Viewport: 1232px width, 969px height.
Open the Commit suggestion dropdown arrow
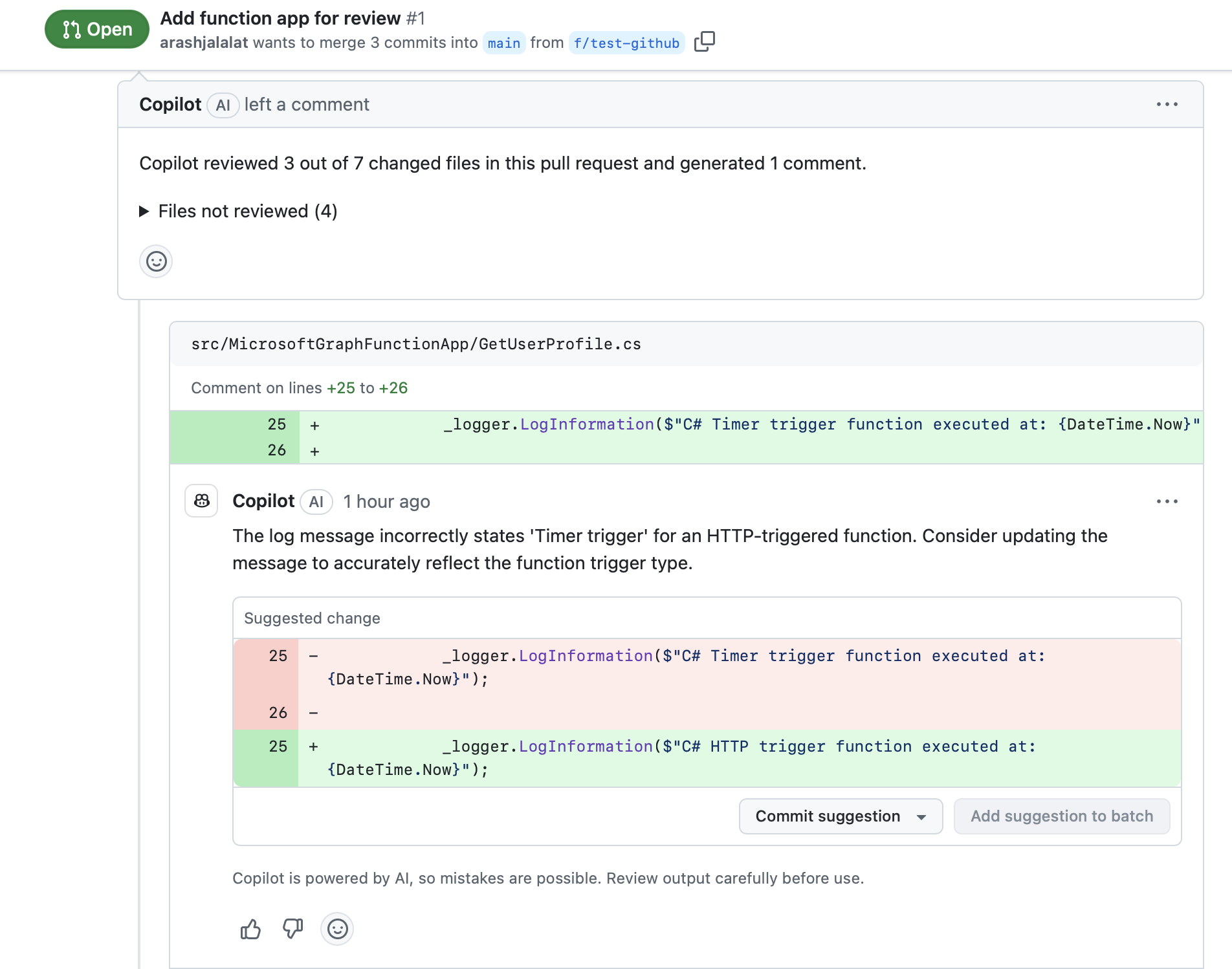pos(921,817)
